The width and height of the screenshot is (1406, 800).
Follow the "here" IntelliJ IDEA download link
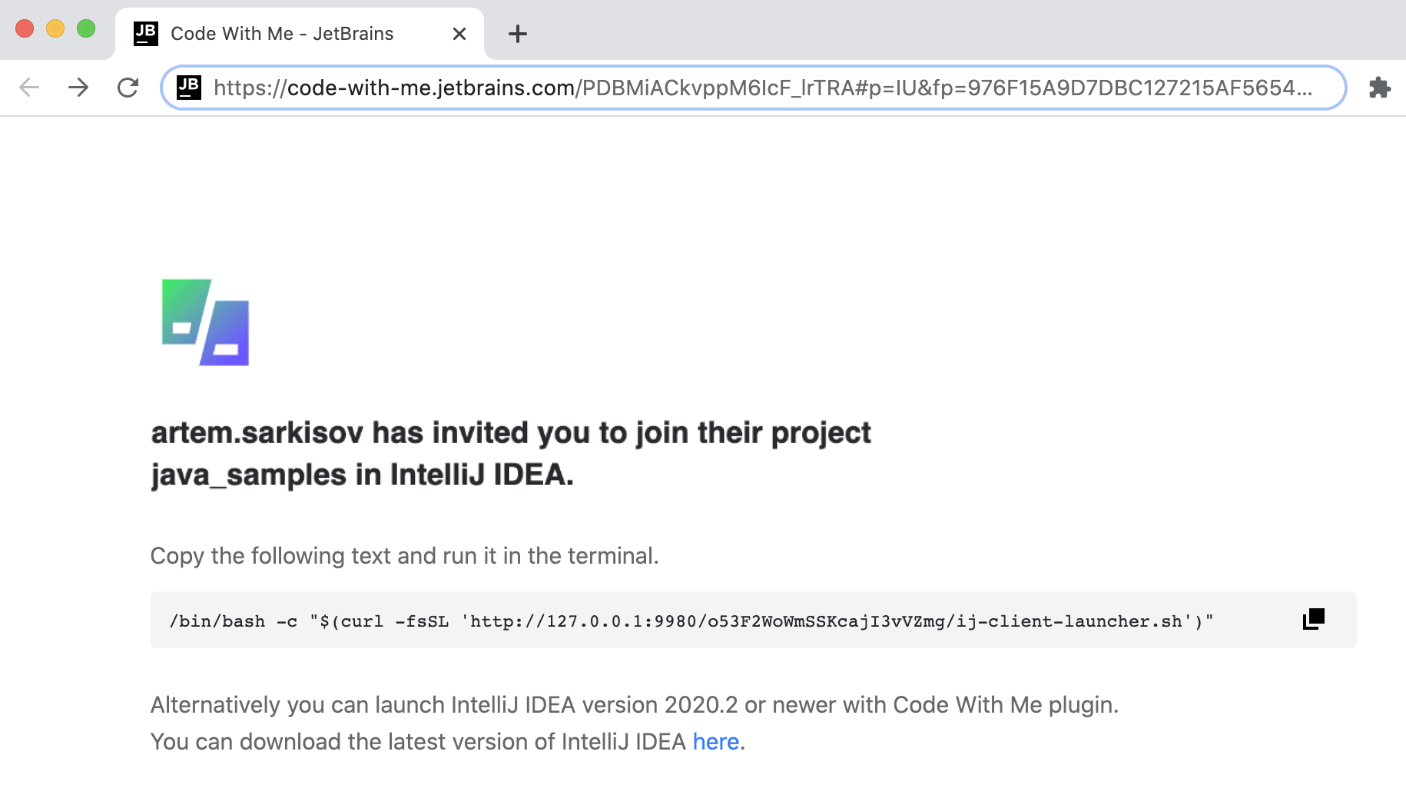click(715, 742)
